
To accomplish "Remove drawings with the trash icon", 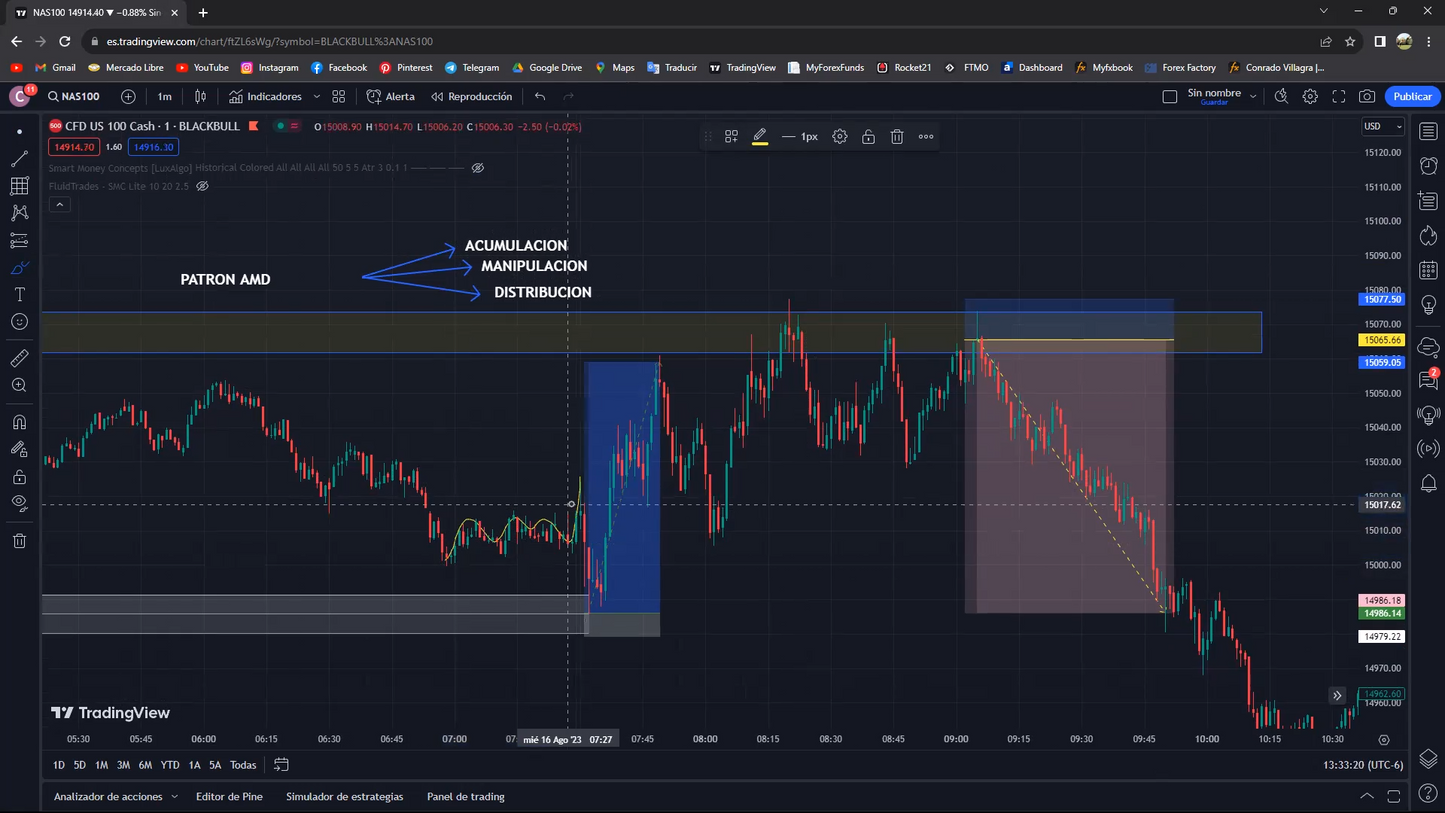I will (19, 541).
